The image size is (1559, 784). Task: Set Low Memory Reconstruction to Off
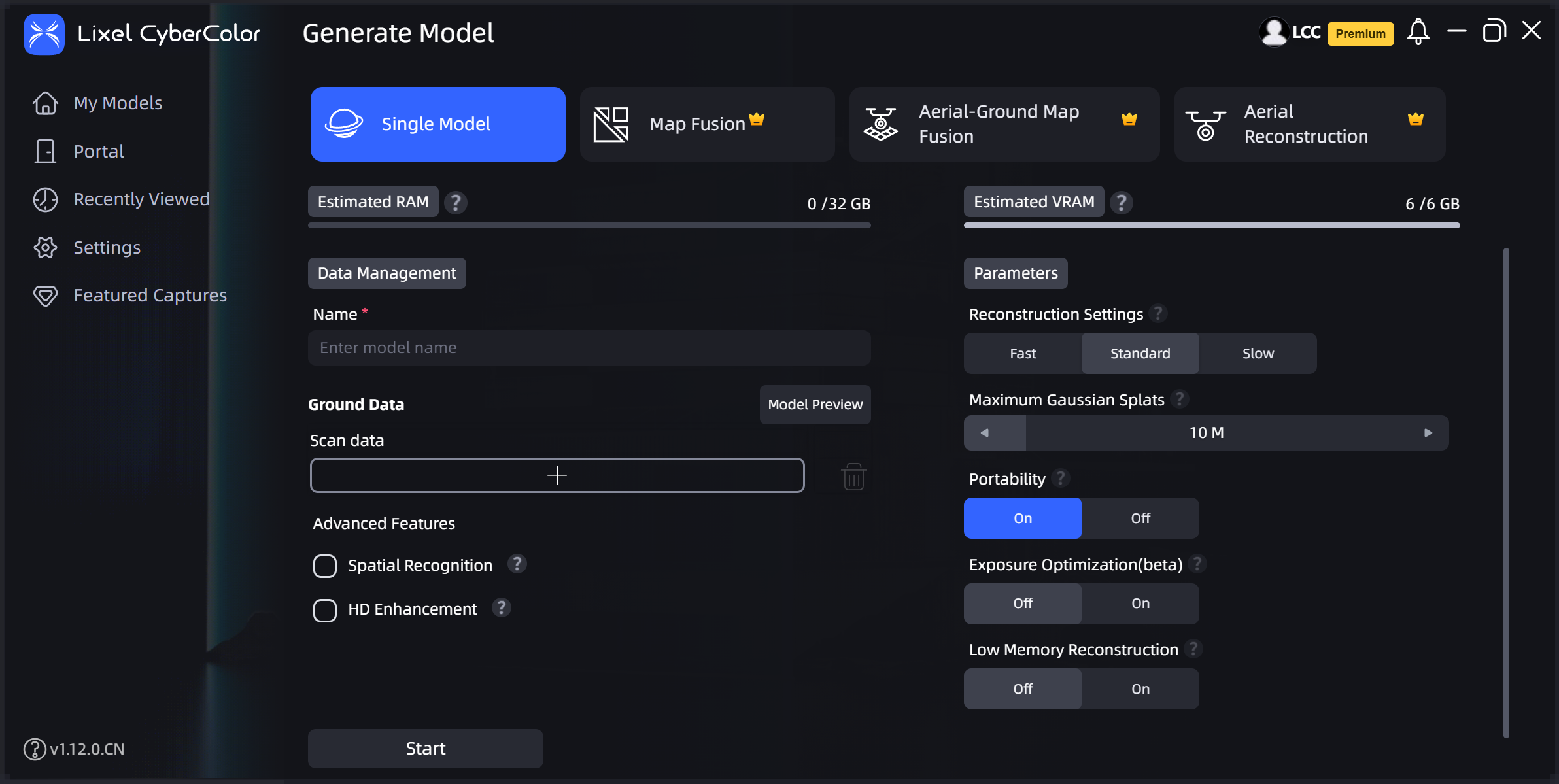coord(1023,689)
